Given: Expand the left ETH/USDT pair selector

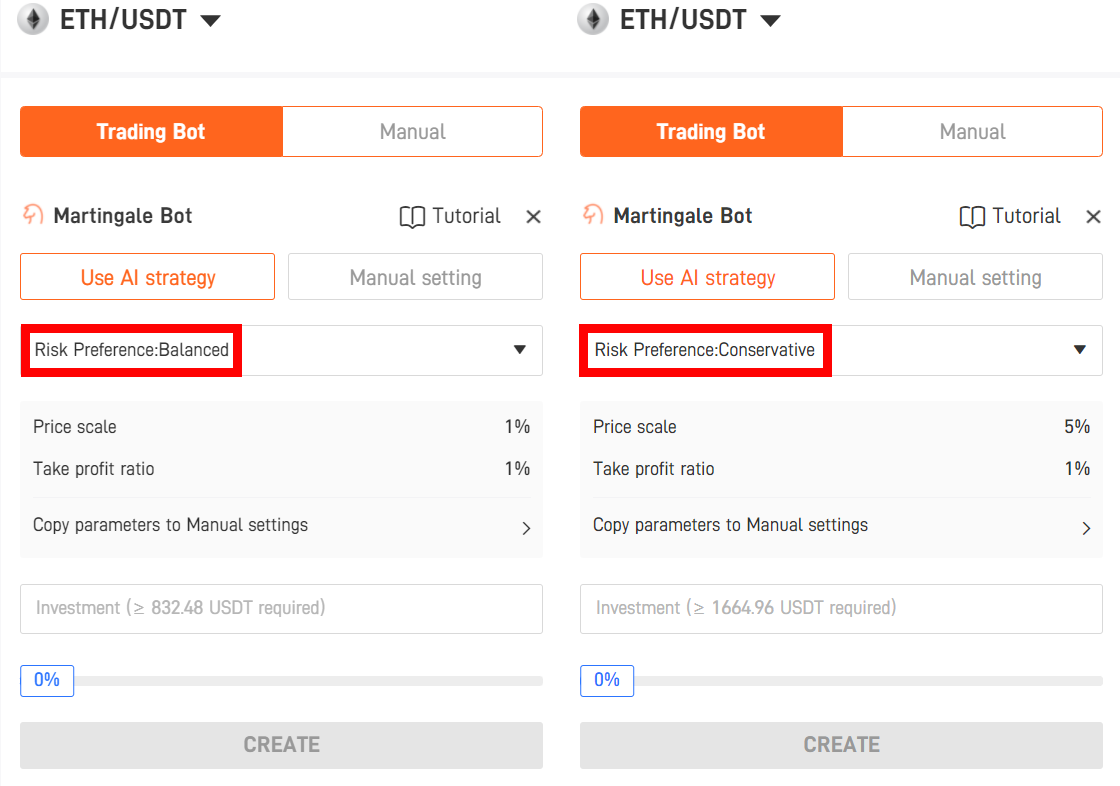Looking at the screenshot, I should tap(211, 19).
